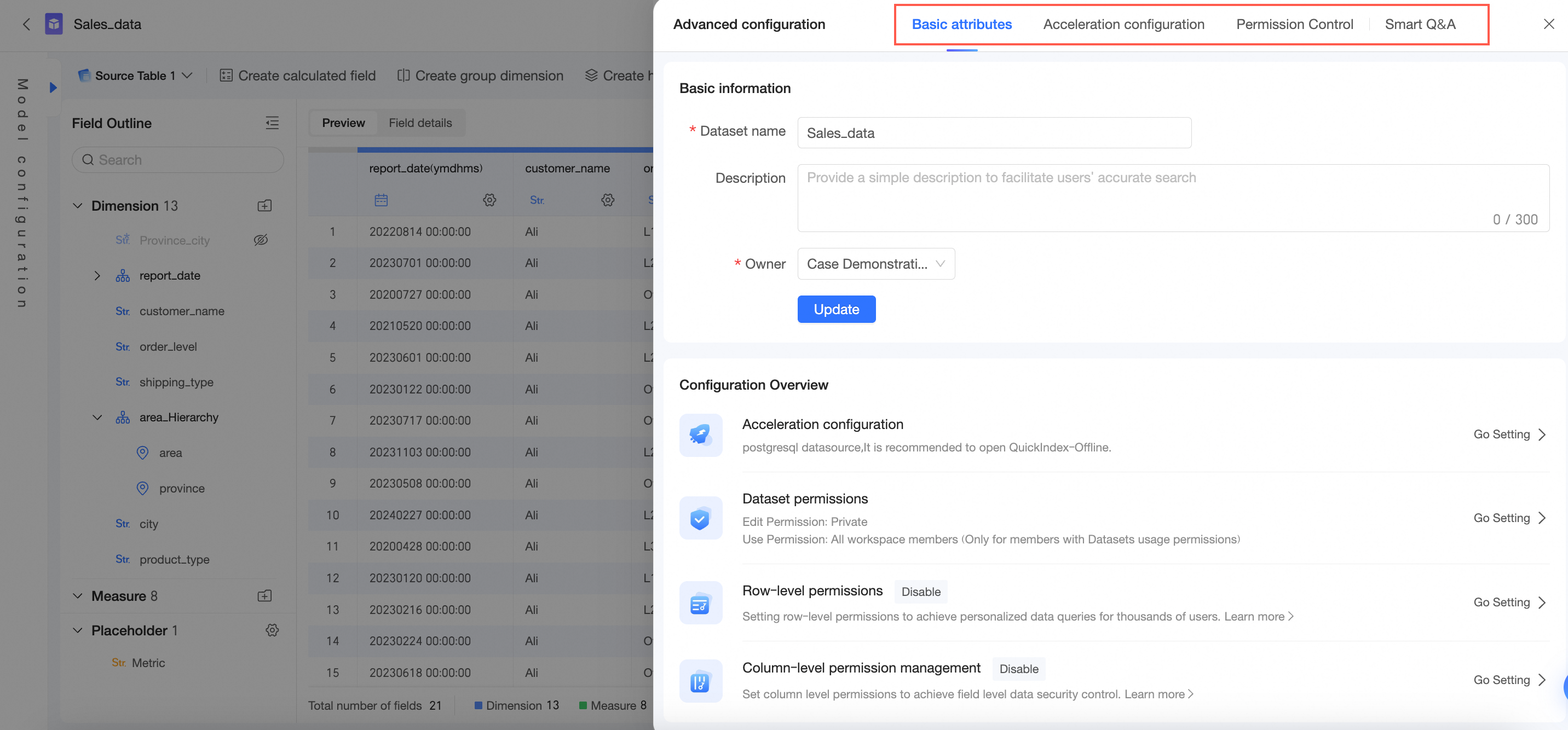Click the calendar type icon under report_date

click(x=381, y=200)
